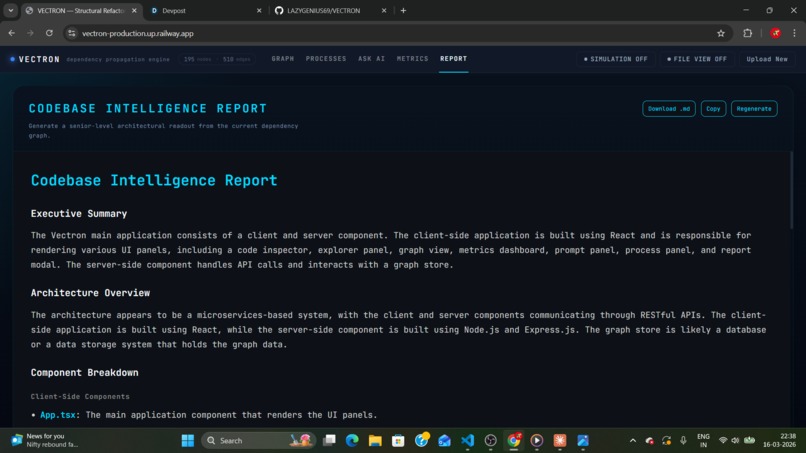Viewport: 806px width, 453px height.
Task: Open the tab search dropdown arrow
Action: 10,10
